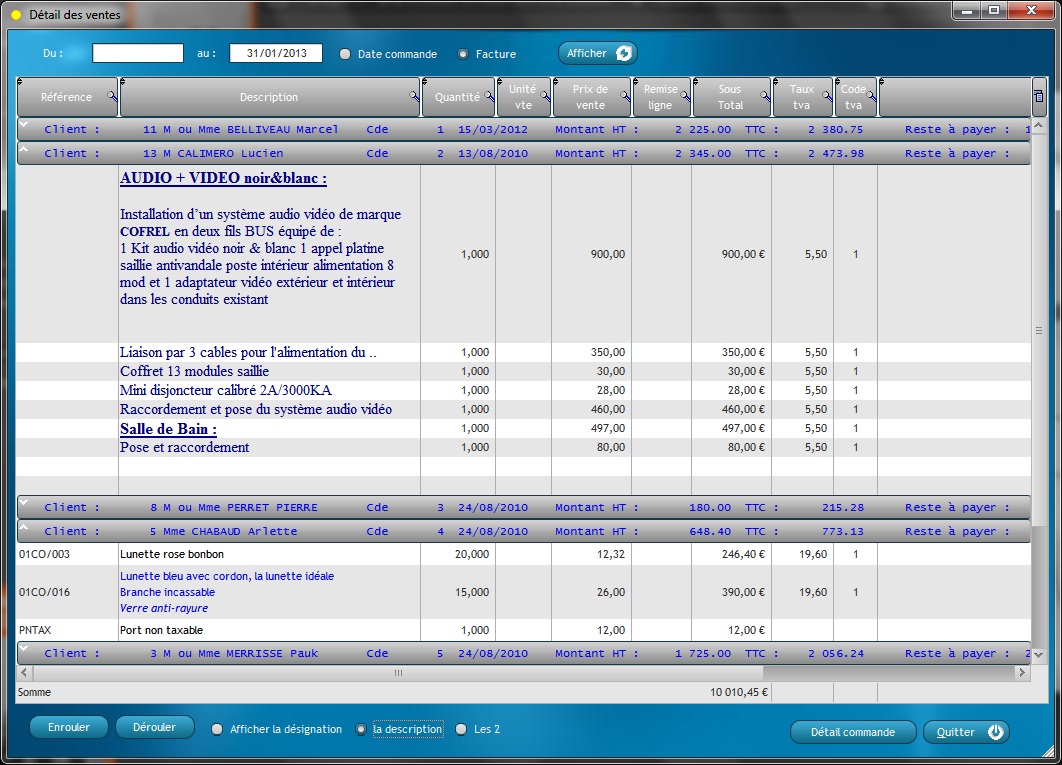Image resolution: width=1062 pixels, height=765 pixels.
Task: Click the magnifier icon in Taux tva header
Action: [x=826, y=97]
